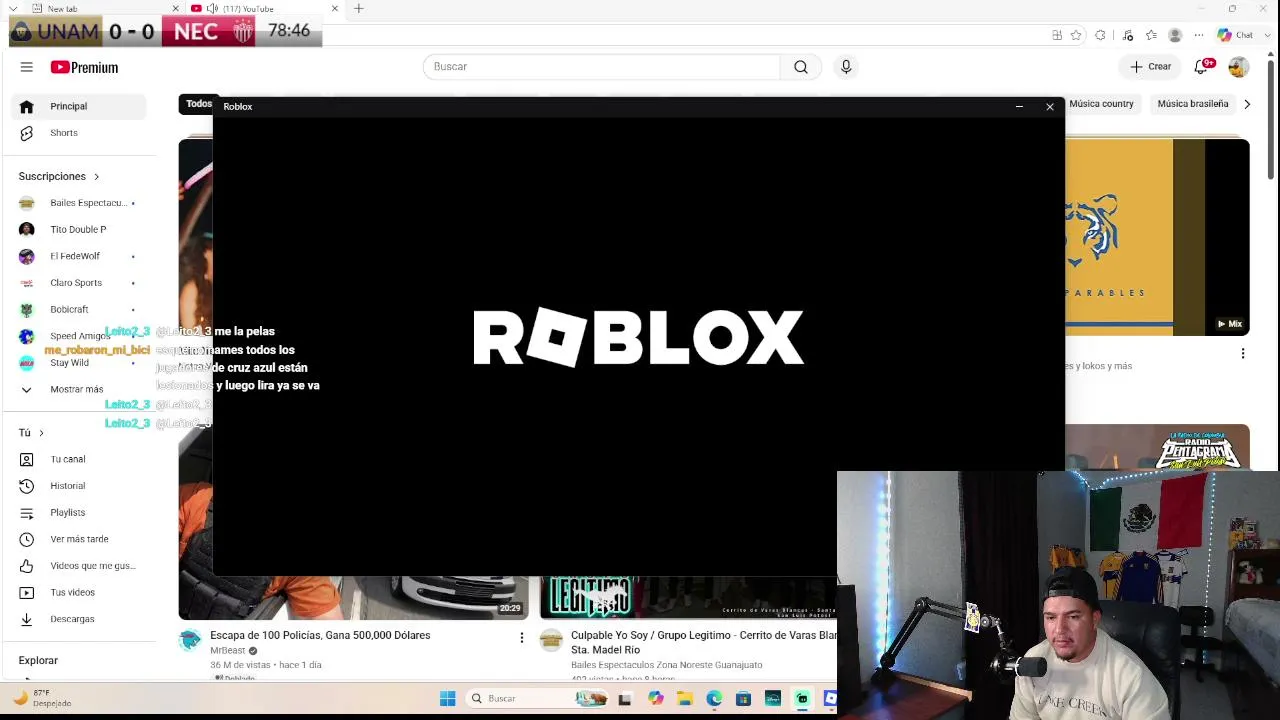Open the MrBeast channel name link
Screen dimensions: 1280x720
228,651
